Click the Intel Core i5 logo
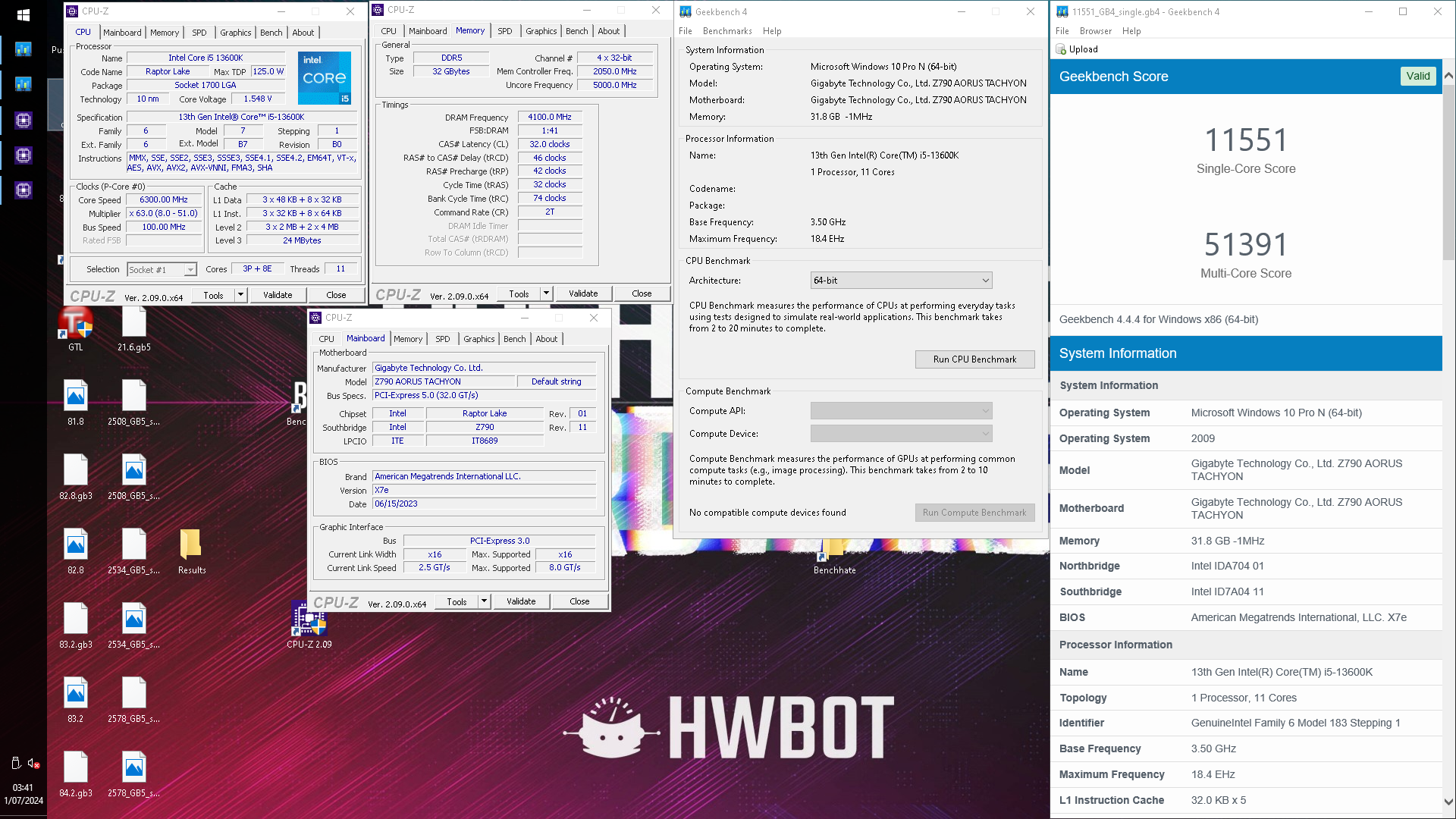The height and width of the screenshot is (819, 1456). (x=325, y=78)
